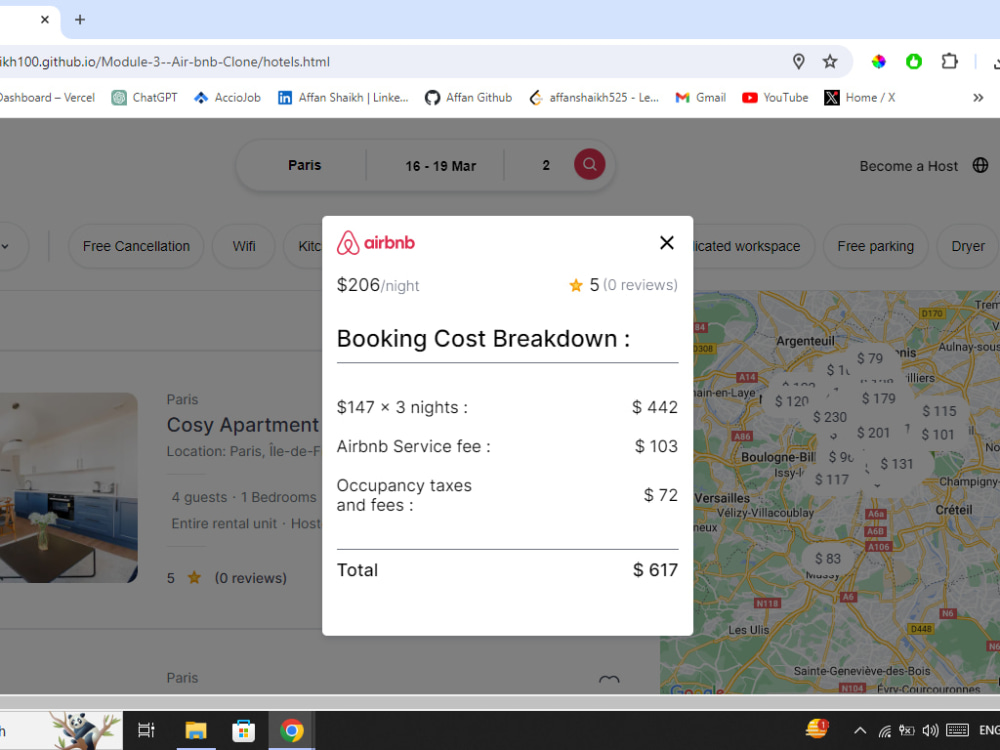
Task: Open the Home / X bookmark
Action: point(860,98)
